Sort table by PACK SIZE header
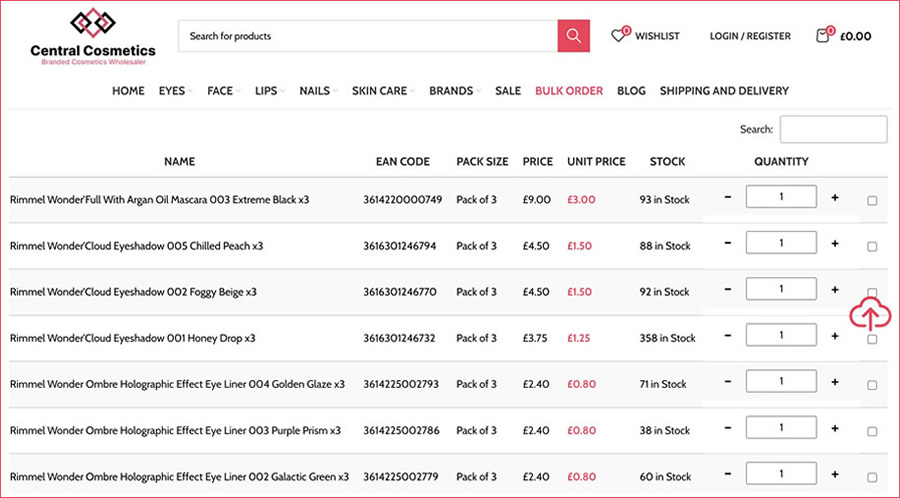Screen dimensions: 900x498 pos(482,162)
